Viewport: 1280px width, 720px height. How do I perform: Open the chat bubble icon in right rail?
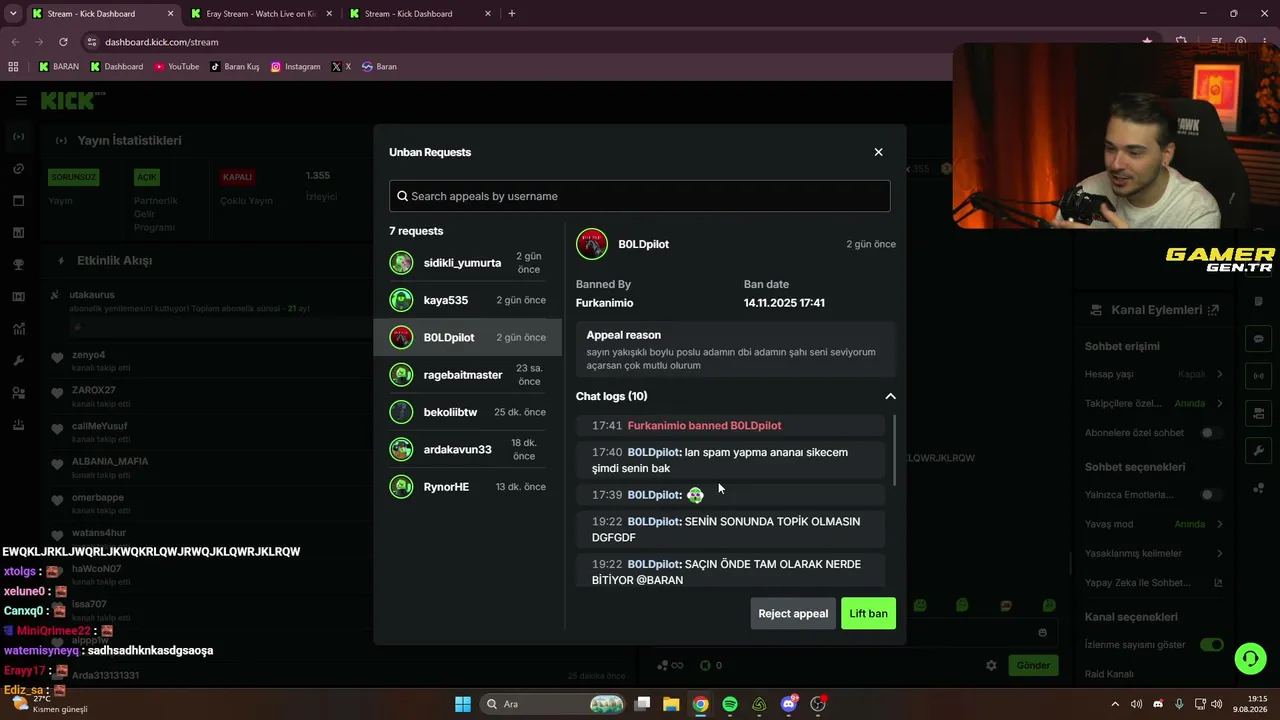click(1259, 339)
